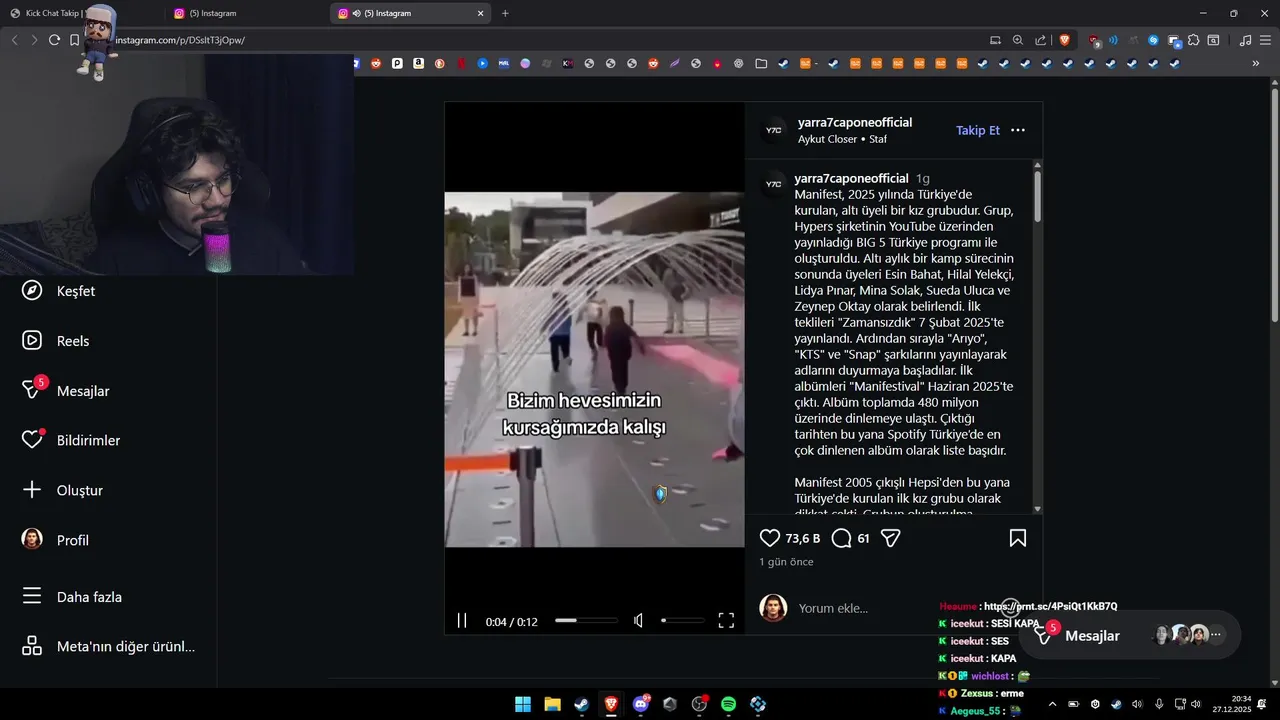Open comments via speech bubble icon

(x=842, y=538)
